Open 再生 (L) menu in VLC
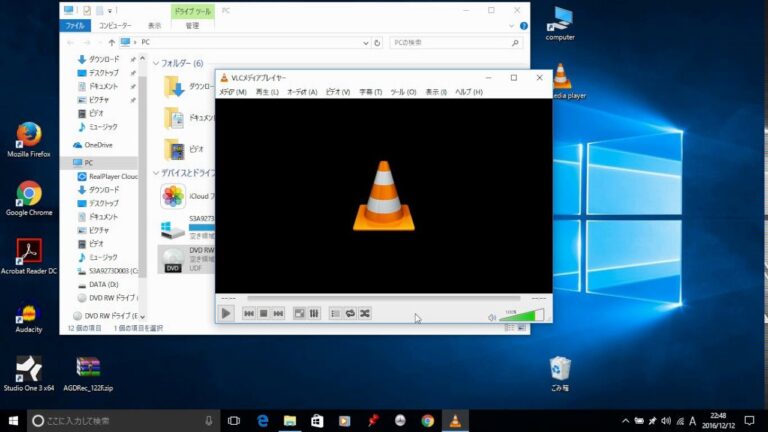Image resolution: width=768 pixels, height=432 pixels. coord(267,92)
